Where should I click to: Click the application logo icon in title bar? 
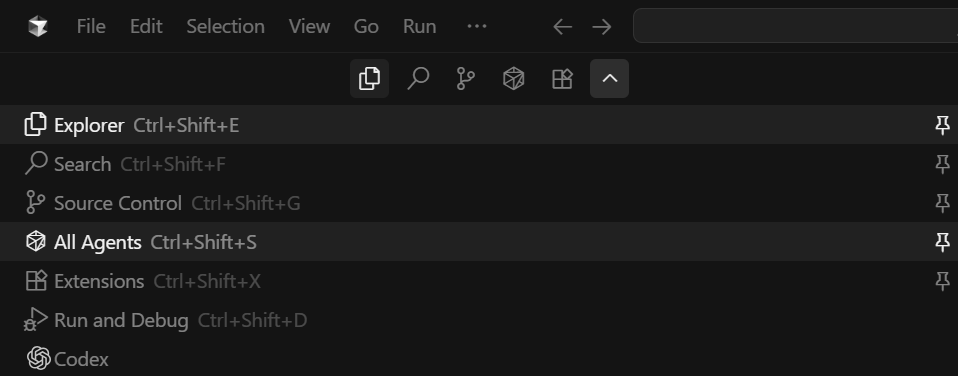coord(38,26)
